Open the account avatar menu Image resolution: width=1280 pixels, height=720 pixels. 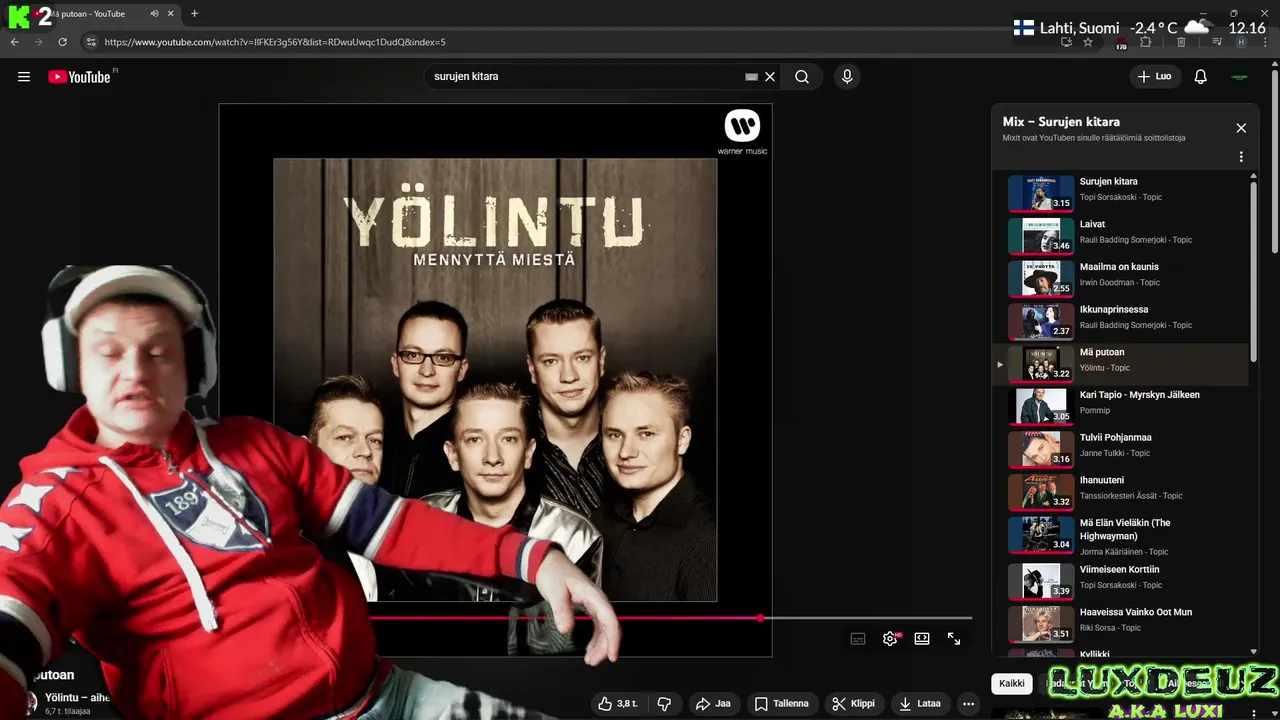pos(1240,77)
